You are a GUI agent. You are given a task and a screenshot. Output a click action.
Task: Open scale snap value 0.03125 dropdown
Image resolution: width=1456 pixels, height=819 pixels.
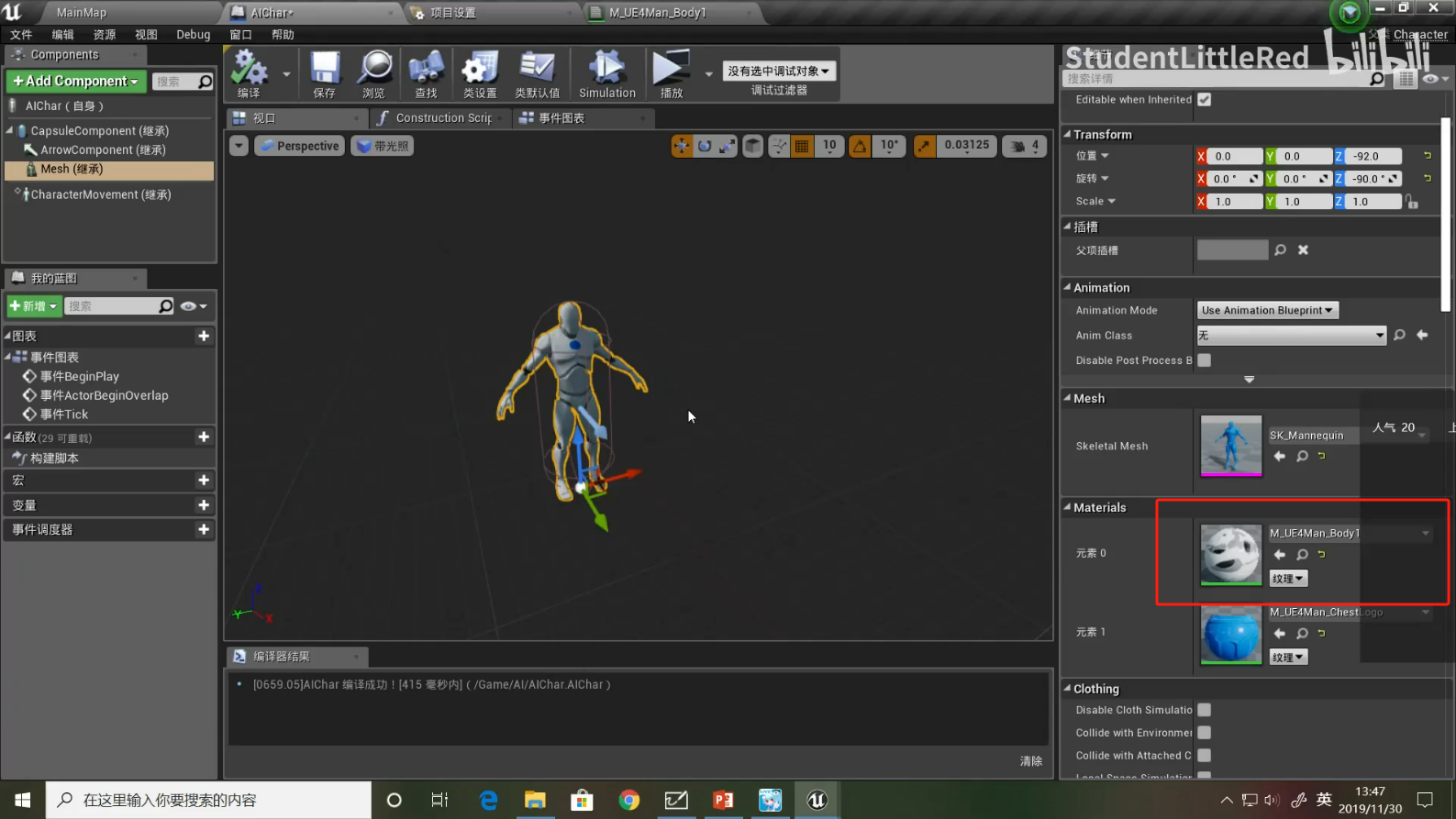967,146
